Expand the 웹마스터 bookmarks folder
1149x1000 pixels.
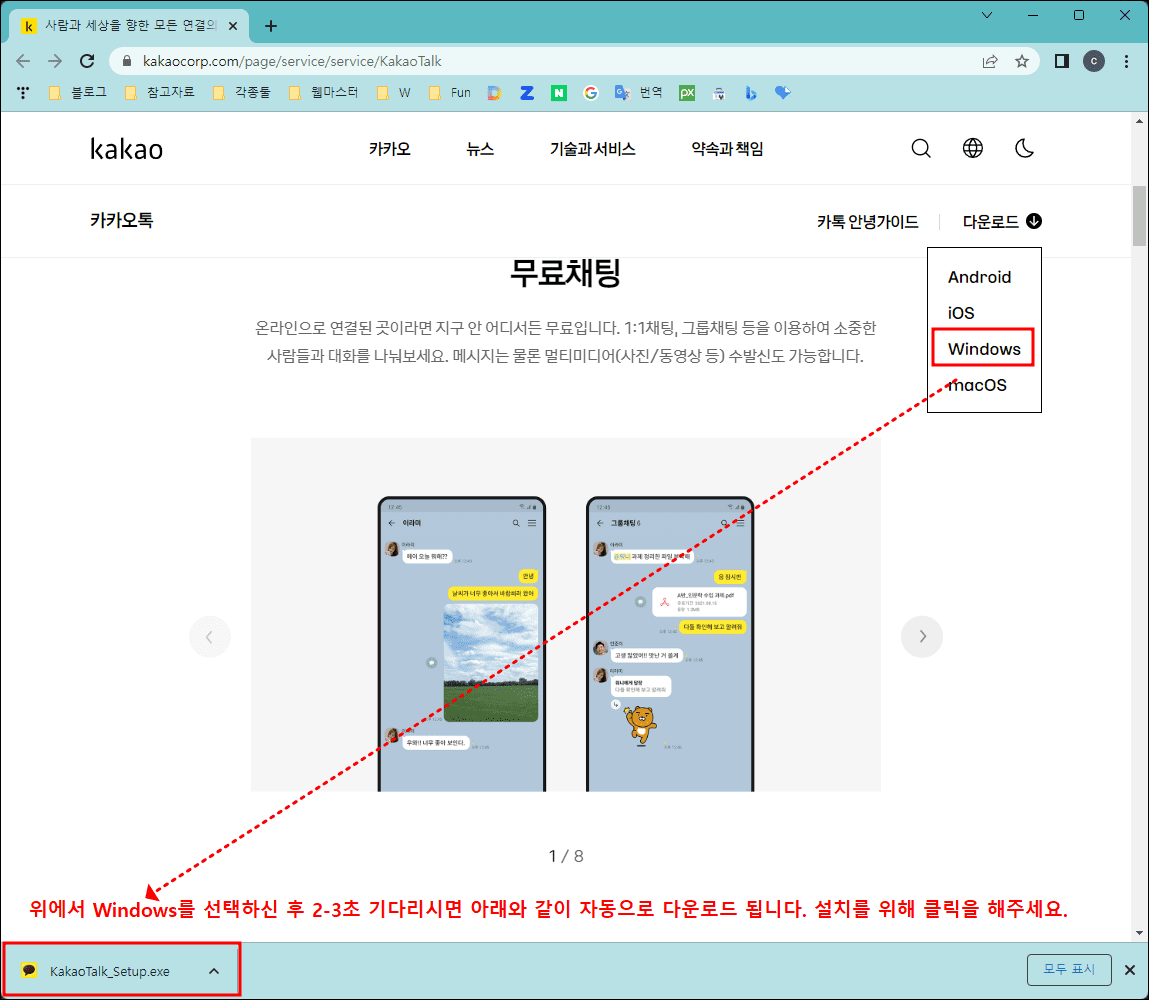(x=316, y=92)
